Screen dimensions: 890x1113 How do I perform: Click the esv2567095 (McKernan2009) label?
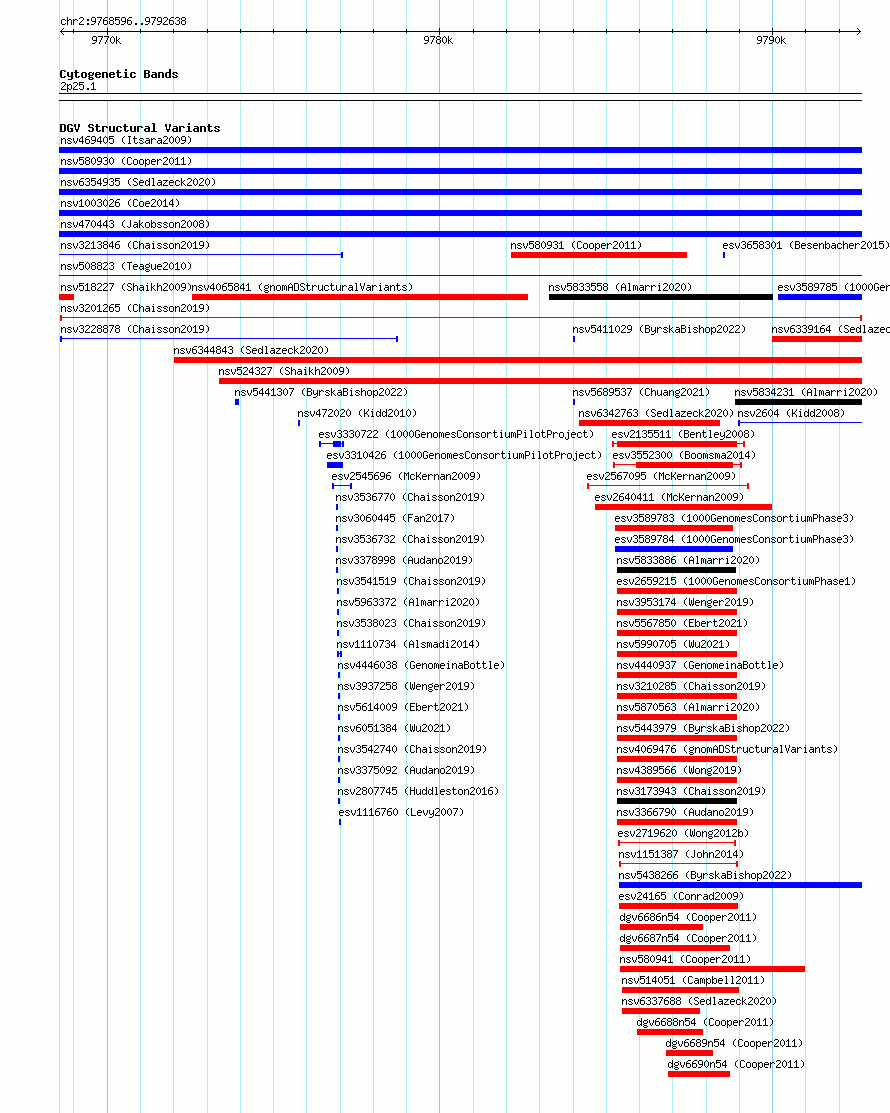661,476
